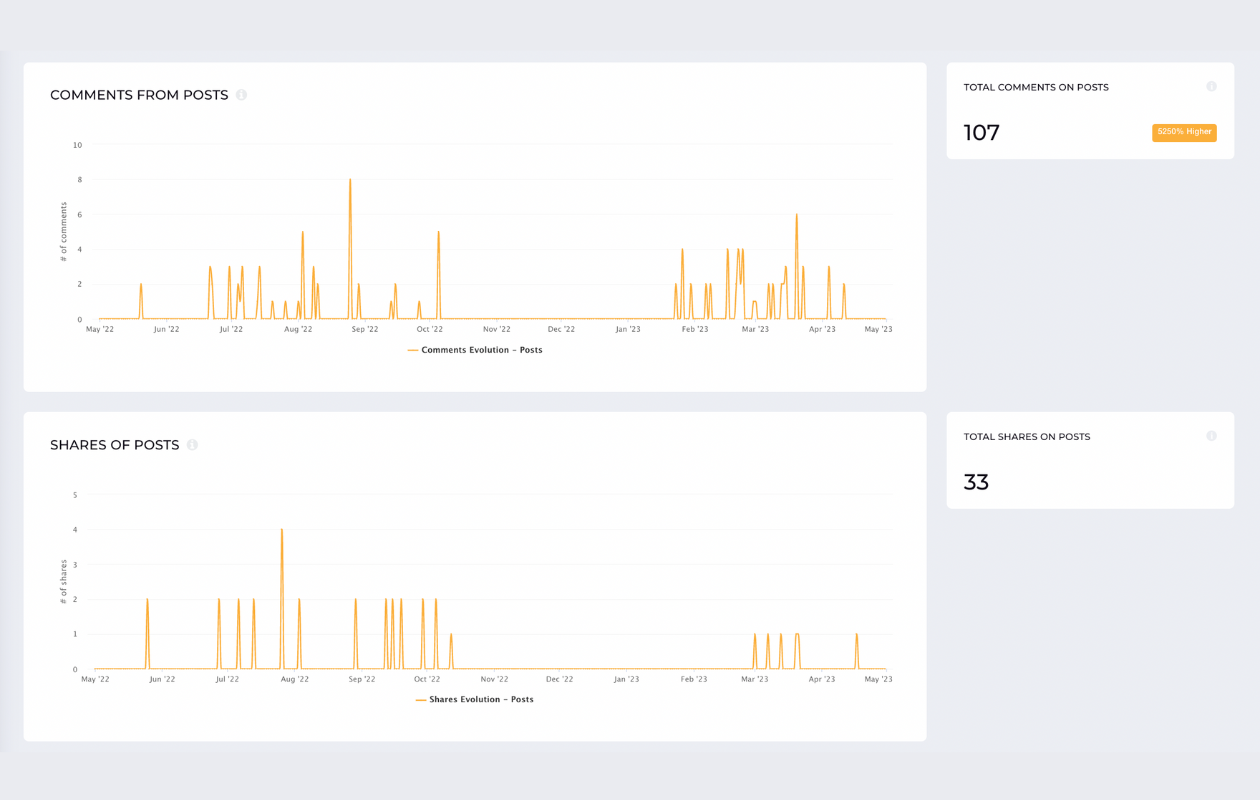Click Total Comments On Posts label
The image size is (1260, 800).
1036,87
